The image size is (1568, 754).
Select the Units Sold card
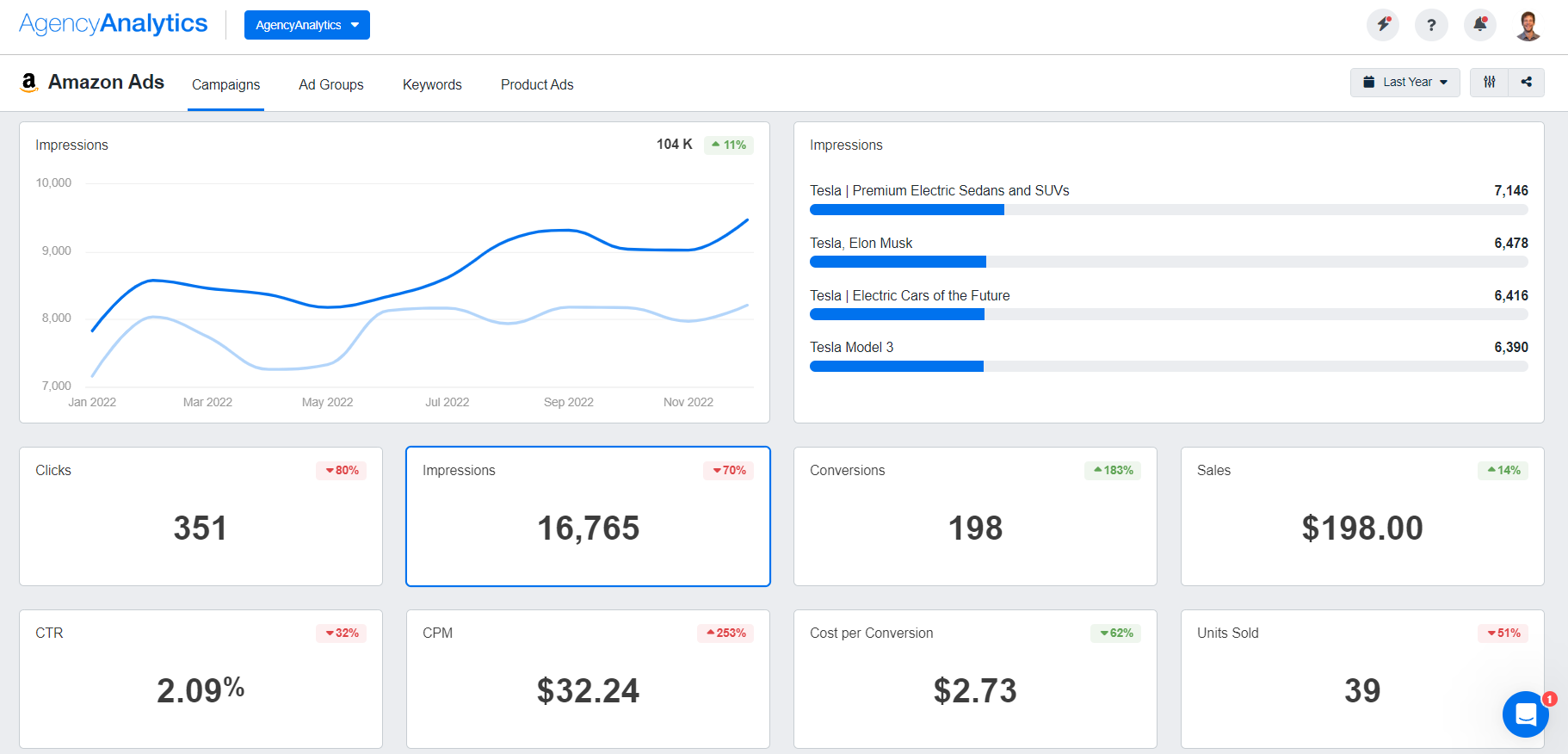[1362, 679]
